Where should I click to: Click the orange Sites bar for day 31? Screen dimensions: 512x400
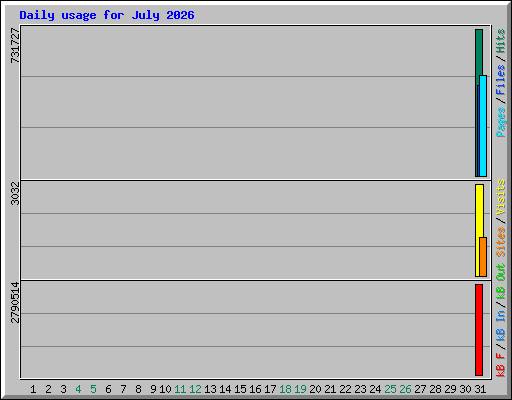483,257
